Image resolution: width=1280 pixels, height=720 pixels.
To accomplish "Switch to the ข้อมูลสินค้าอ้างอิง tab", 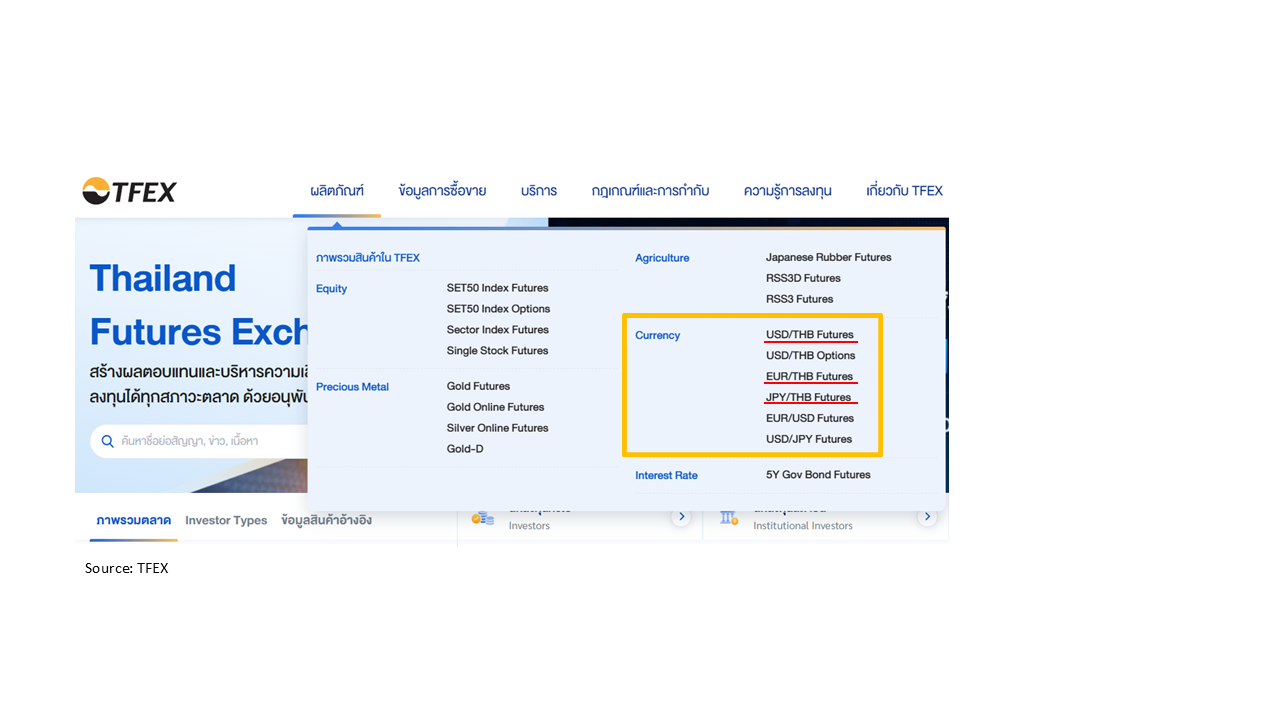I will (327, 521).
